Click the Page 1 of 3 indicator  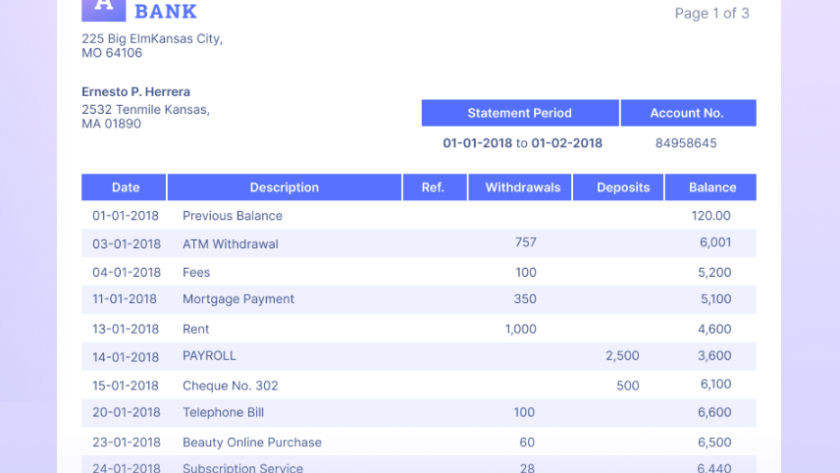coord(711,13)
